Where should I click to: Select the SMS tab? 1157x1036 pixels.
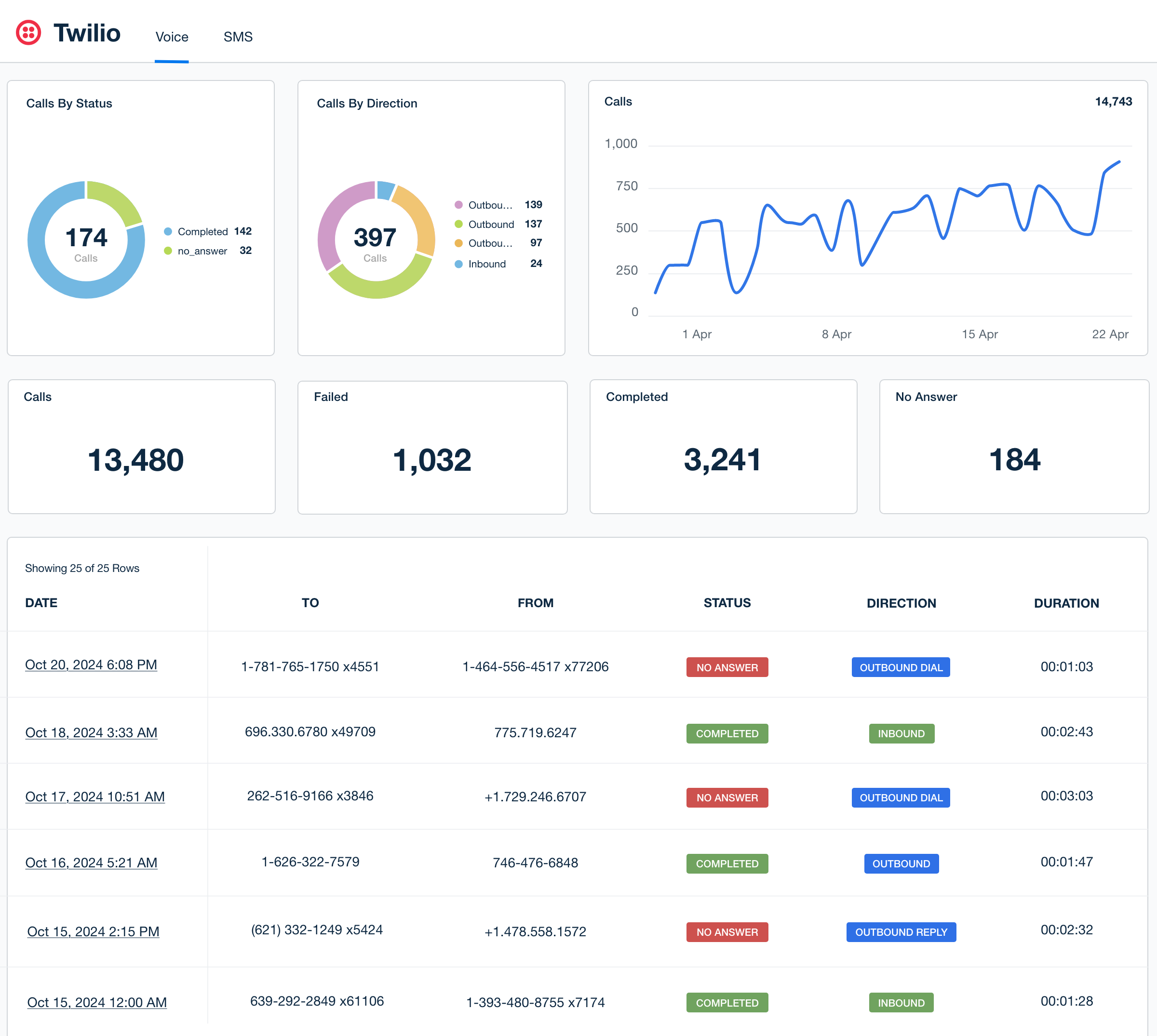tap(237, 36)
